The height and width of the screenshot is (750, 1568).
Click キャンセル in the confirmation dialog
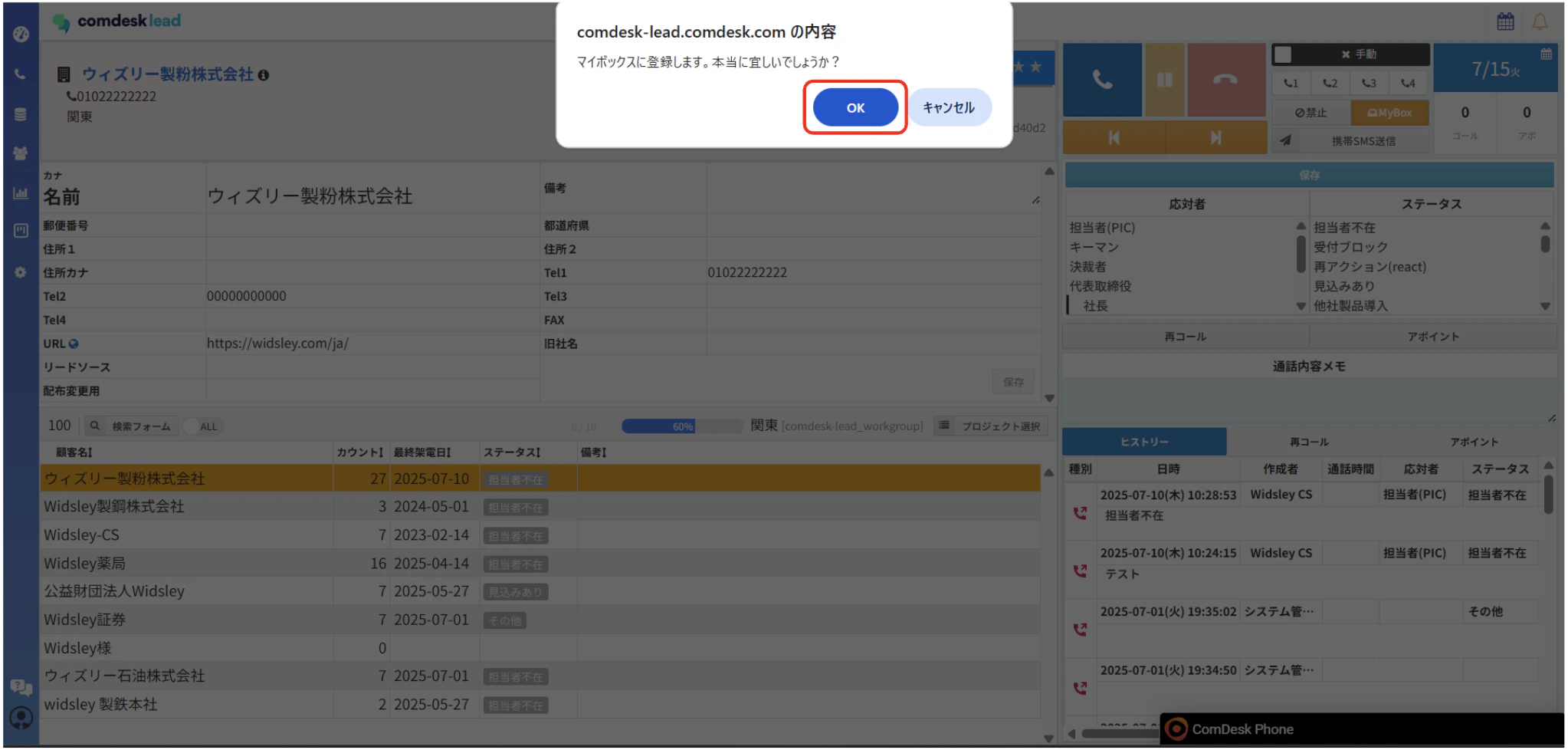(949, 107)
